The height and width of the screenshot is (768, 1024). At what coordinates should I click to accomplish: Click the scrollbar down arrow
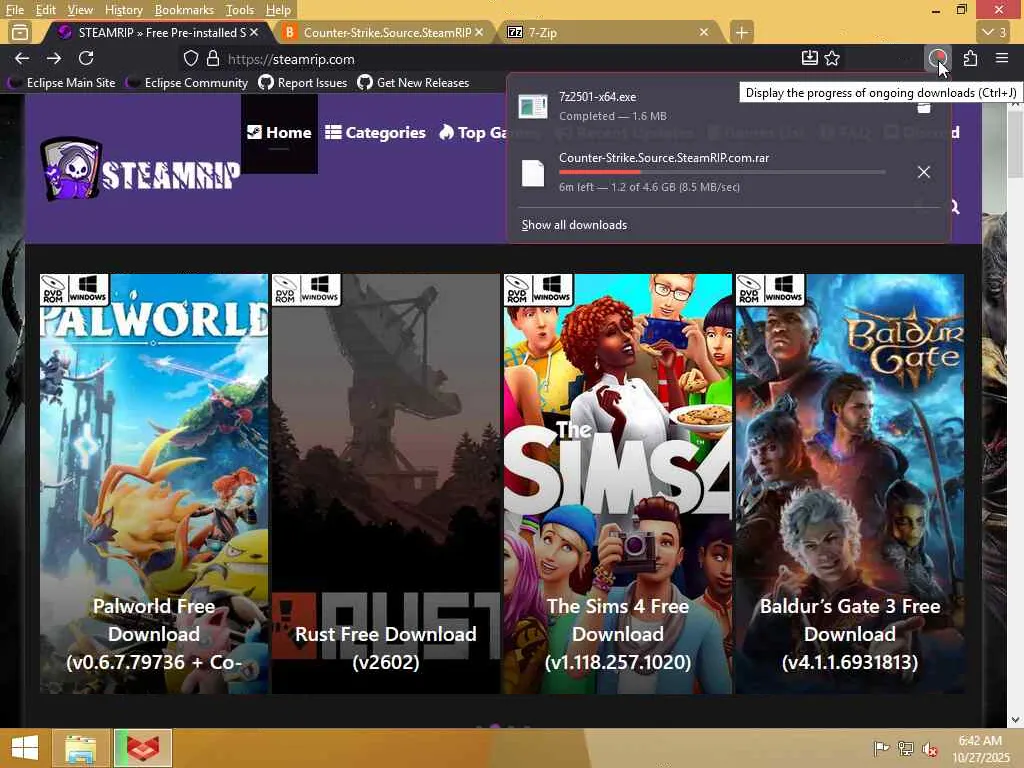tap(1015, 720)
